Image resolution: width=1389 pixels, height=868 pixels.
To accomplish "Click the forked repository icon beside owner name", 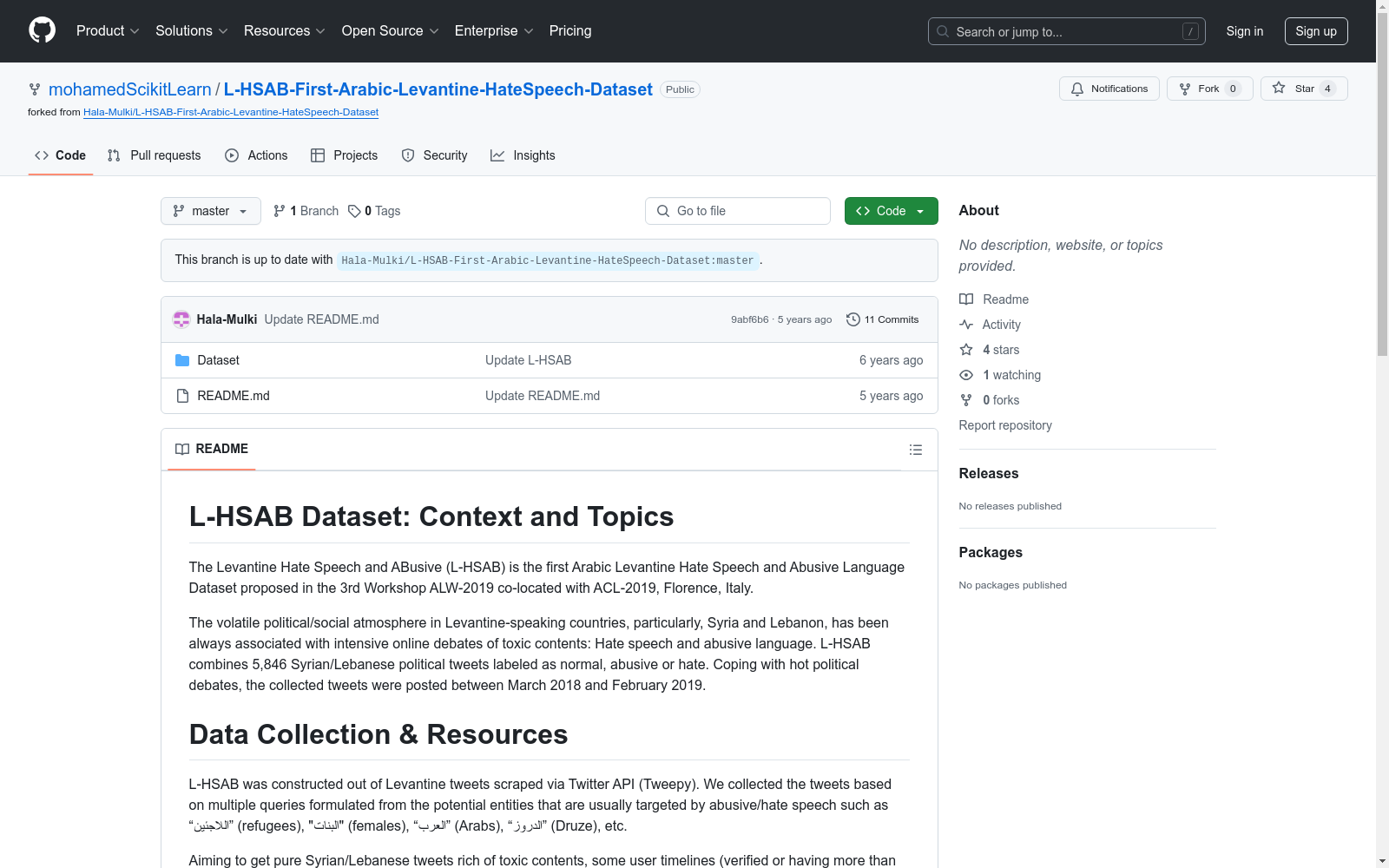I will [35, 89].
